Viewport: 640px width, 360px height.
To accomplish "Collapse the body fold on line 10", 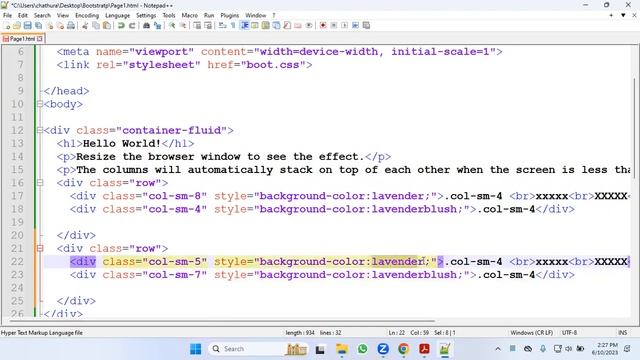I will [x=40, y=104].
